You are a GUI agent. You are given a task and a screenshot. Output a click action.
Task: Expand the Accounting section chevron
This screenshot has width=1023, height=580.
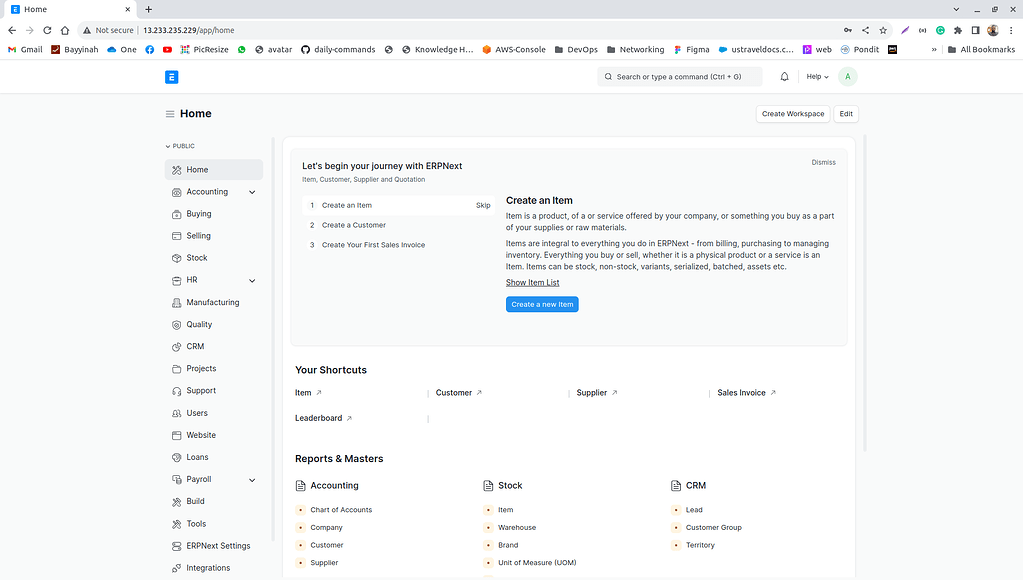[x=251, y=191]
